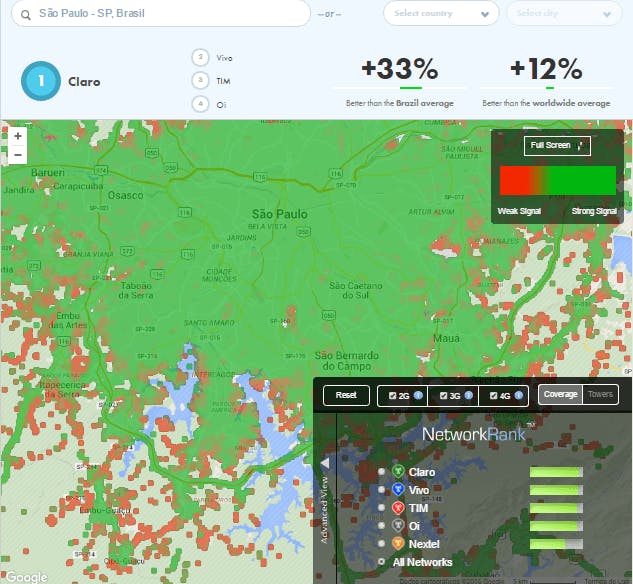This screenshot has height=584, width=633.
Task: Select rank 4 Oi circle
Action: (x=200, y=104)
